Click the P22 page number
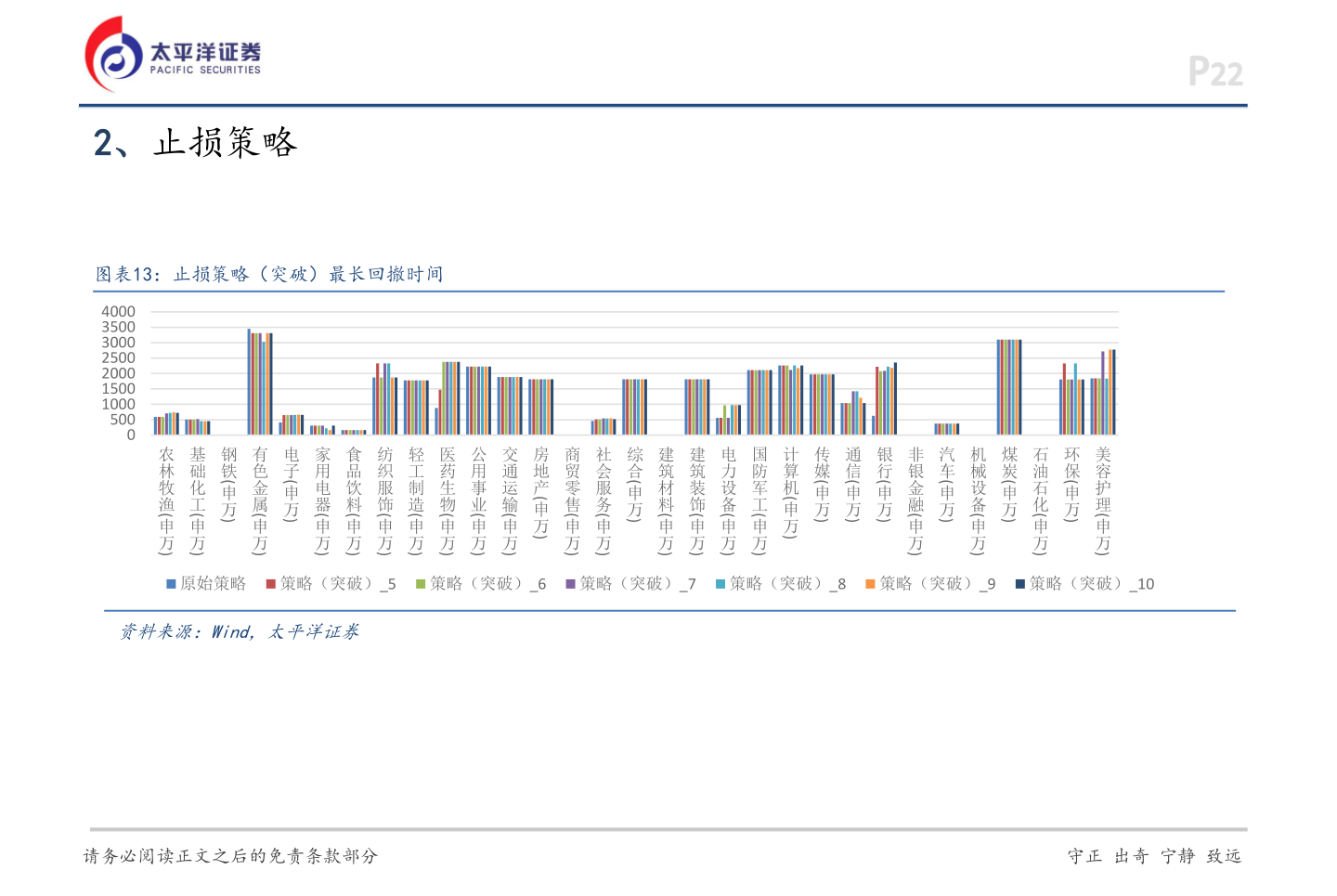Screen dimensions: 1337x896 [1214, 72]
